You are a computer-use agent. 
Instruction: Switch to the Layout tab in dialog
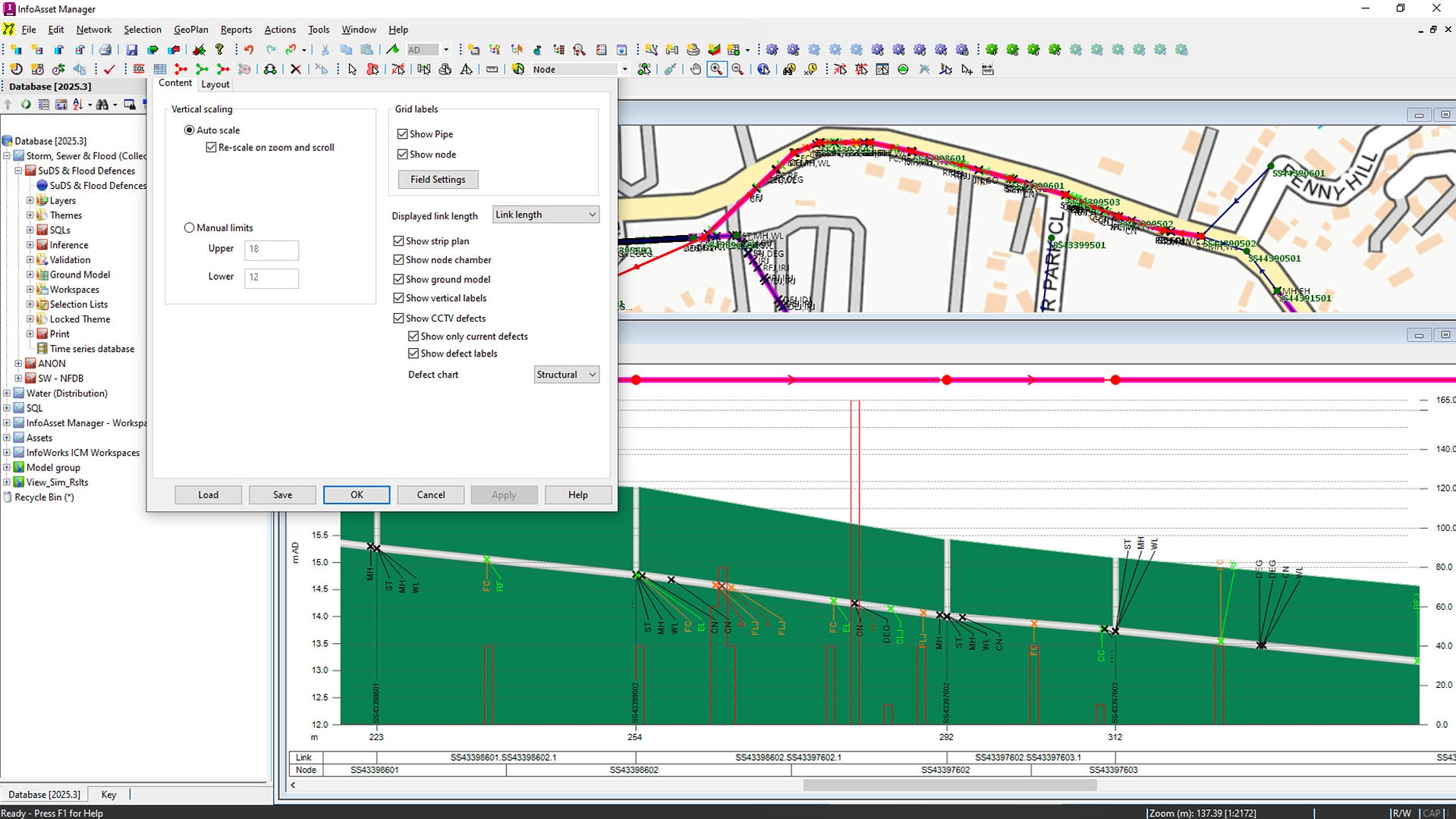215,84
